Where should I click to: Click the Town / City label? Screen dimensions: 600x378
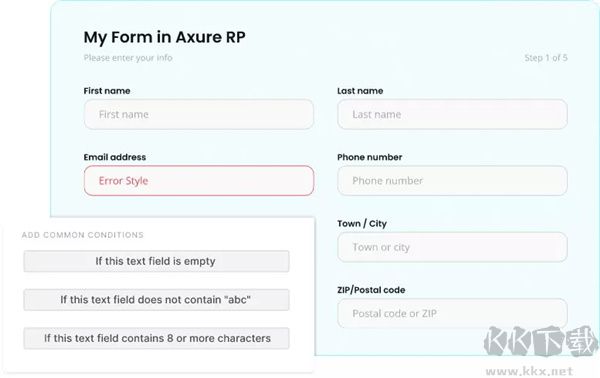click(x=362, y=223)
